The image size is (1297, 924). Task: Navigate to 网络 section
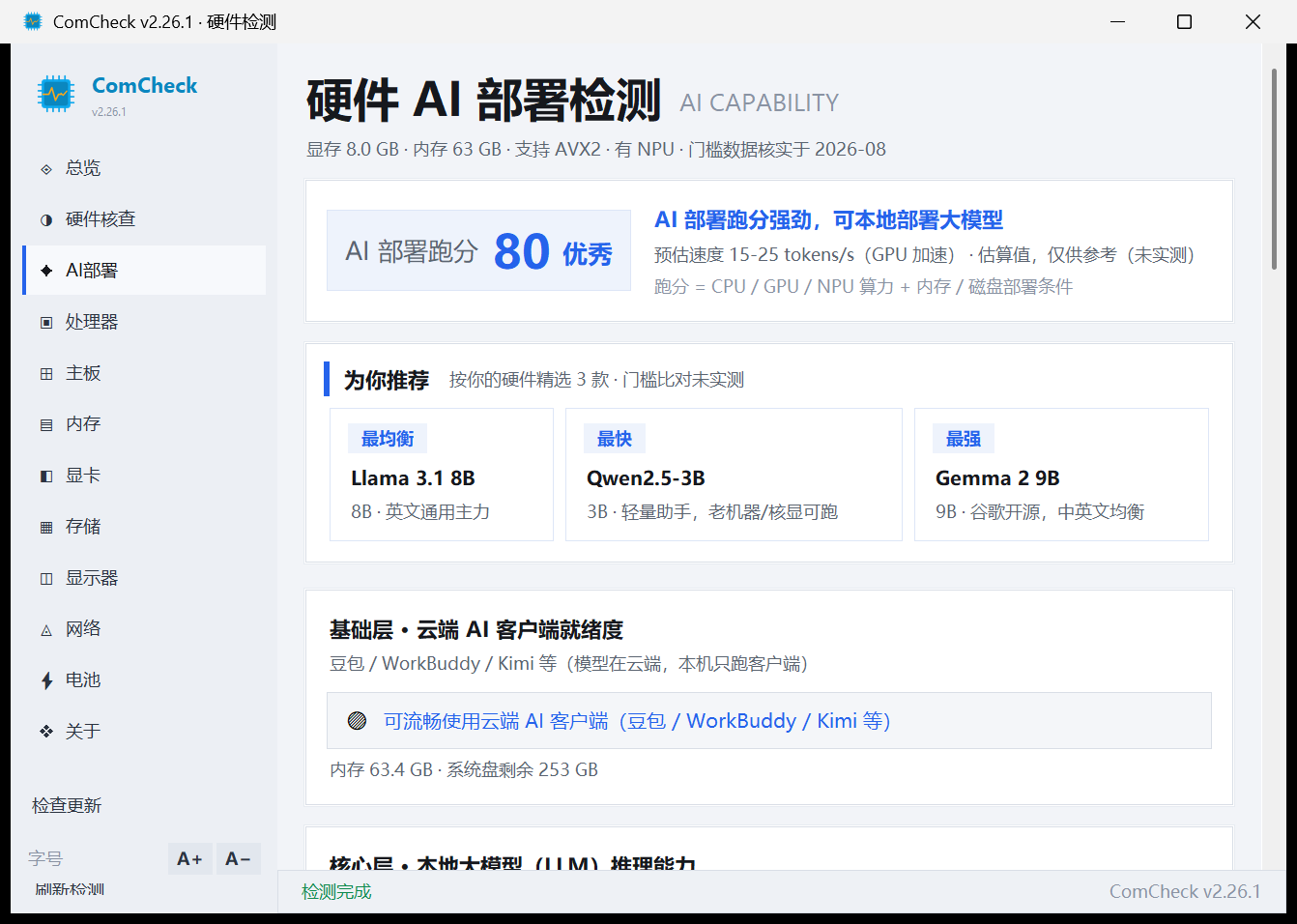tap(144, 629)
